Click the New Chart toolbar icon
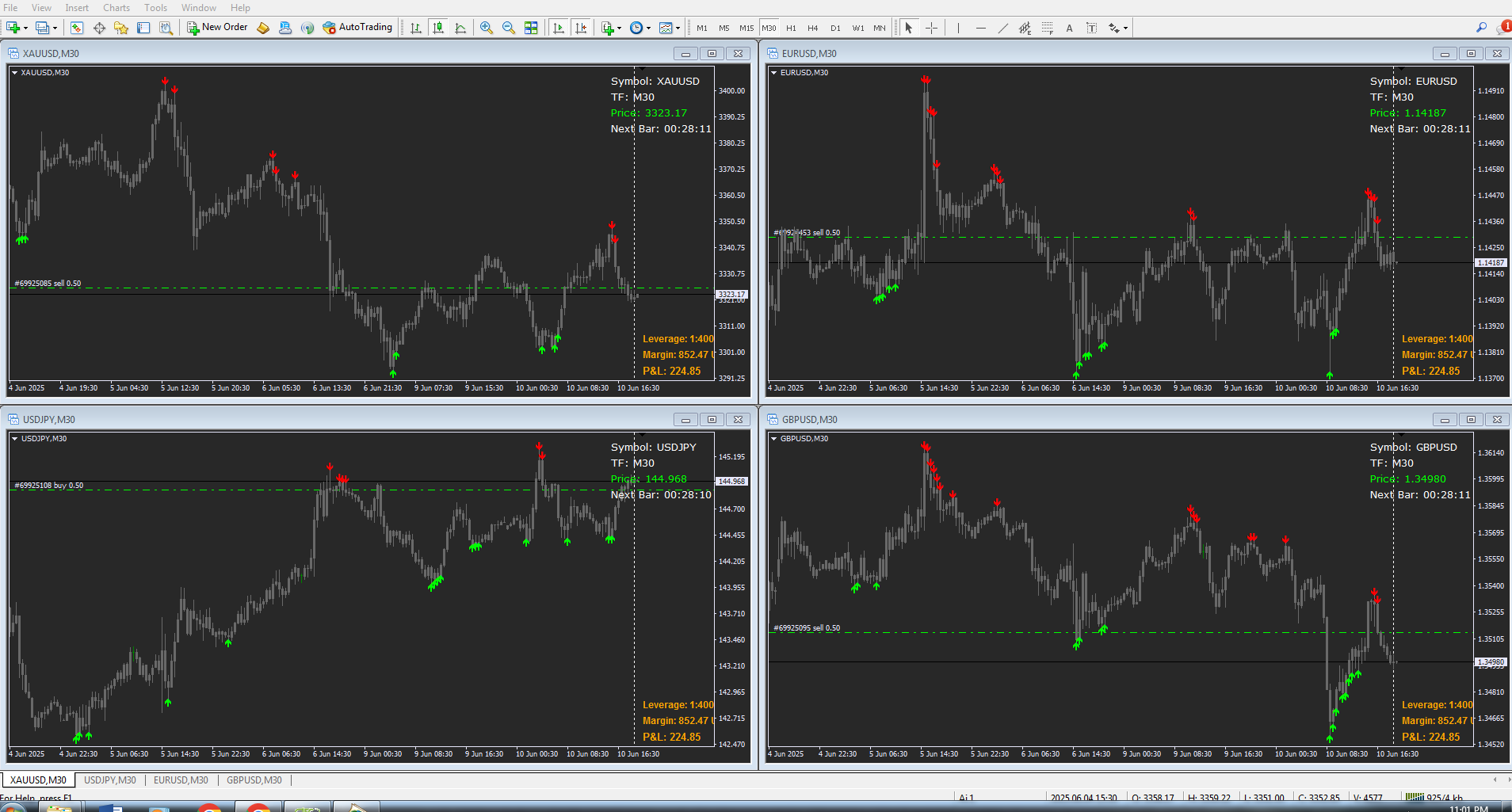 pos(13,28)
